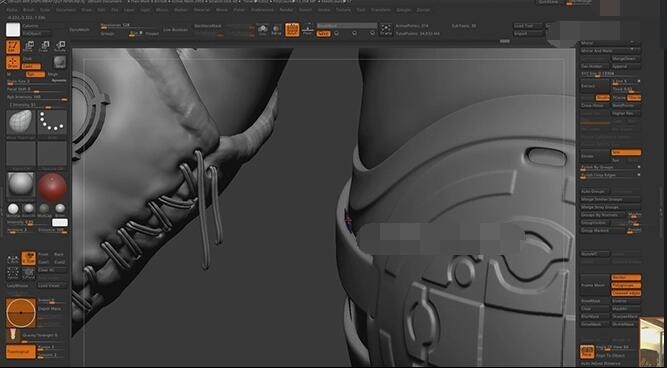667x368 pixels.
Task: Toggle the dot beside Polish By Groups
Action: click(638, 167)
